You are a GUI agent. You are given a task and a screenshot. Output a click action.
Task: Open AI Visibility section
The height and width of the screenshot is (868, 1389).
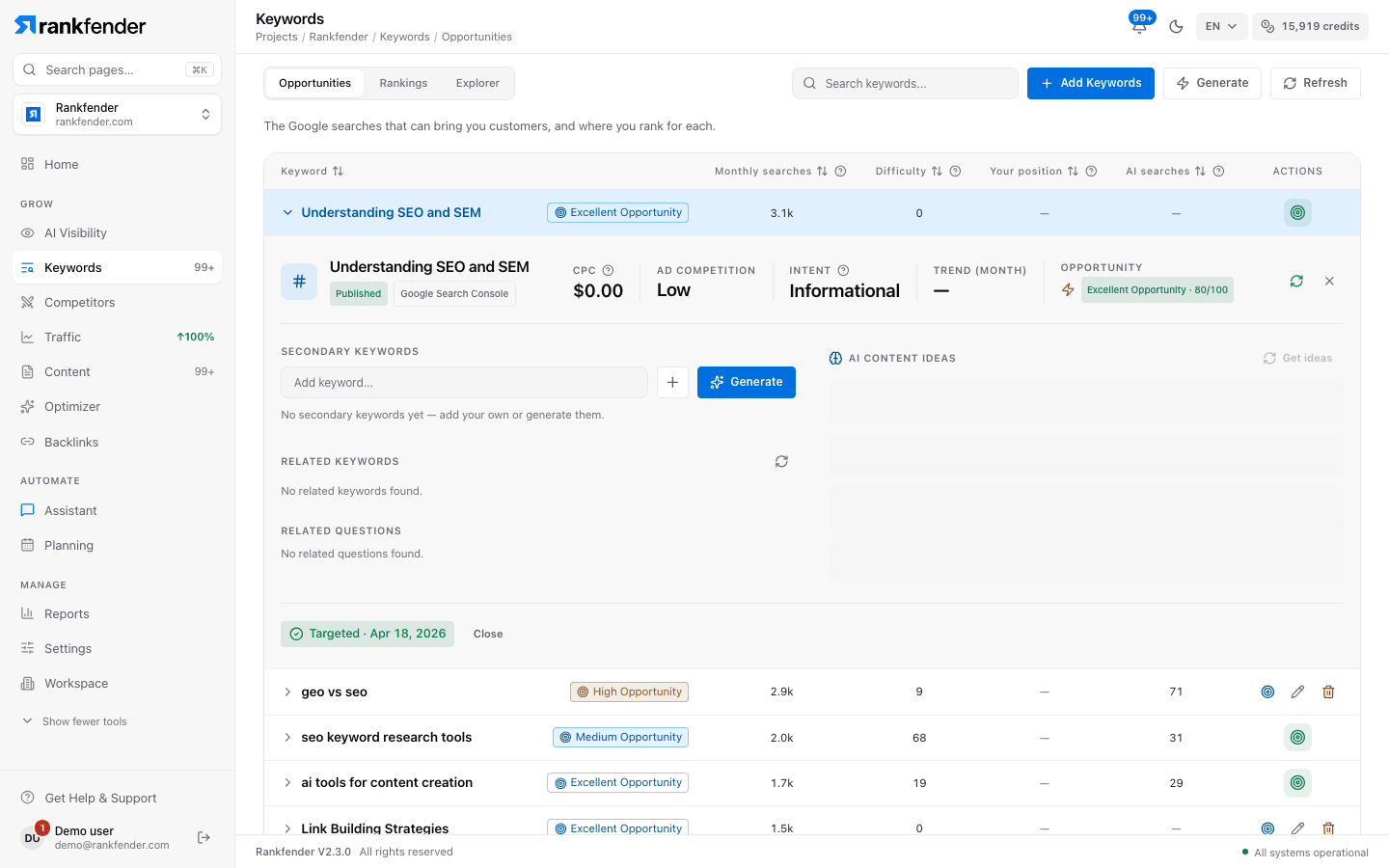click(117, 232)
